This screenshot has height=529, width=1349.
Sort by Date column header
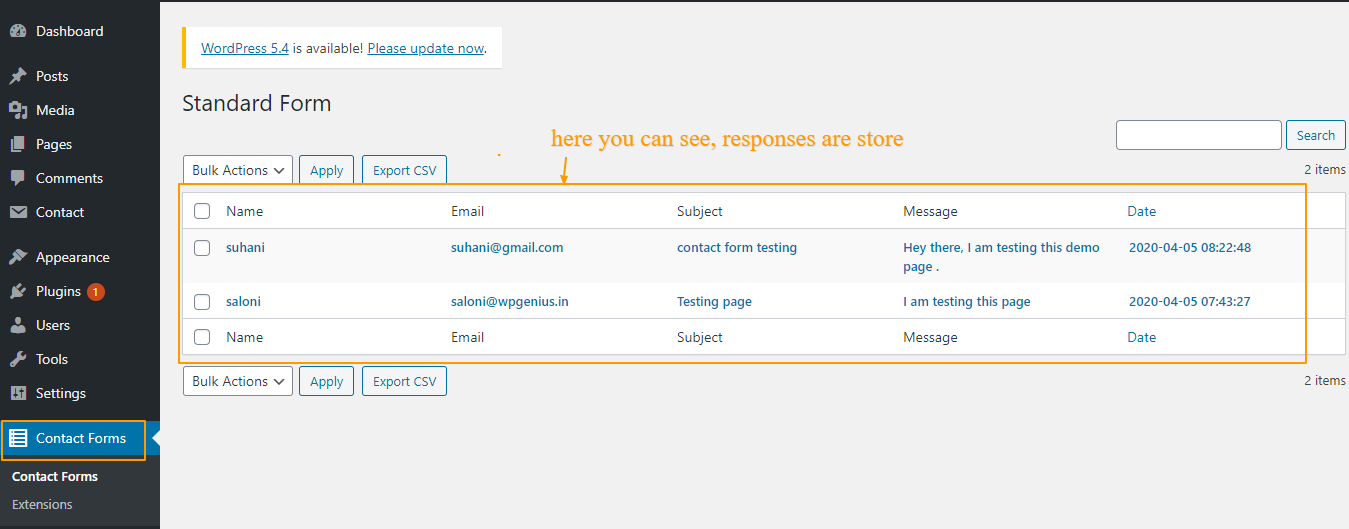pyautogui.click(x=1141, y=211)
